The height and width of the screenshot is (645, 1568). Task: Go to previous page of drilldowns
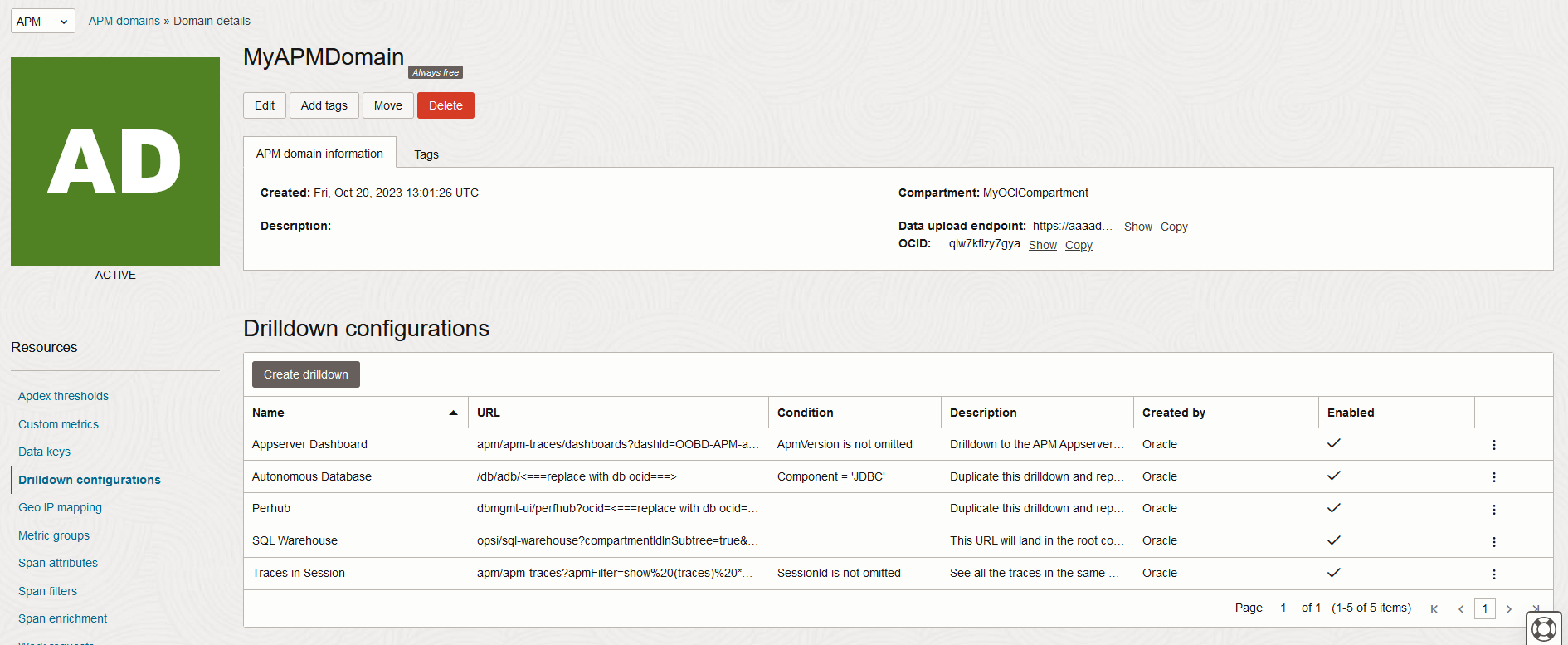(1461, 609)
